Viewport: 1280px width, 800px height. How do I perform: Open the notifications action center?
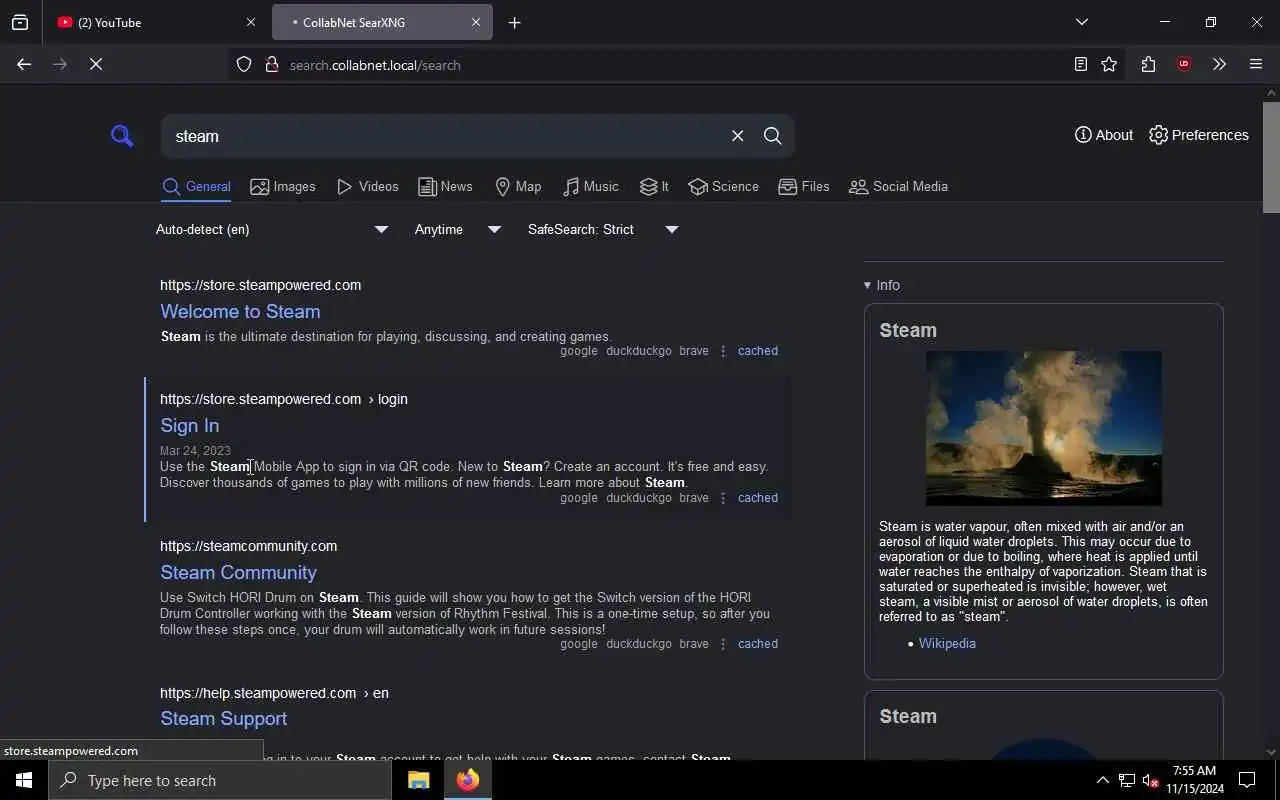(x=1247, y=780)
